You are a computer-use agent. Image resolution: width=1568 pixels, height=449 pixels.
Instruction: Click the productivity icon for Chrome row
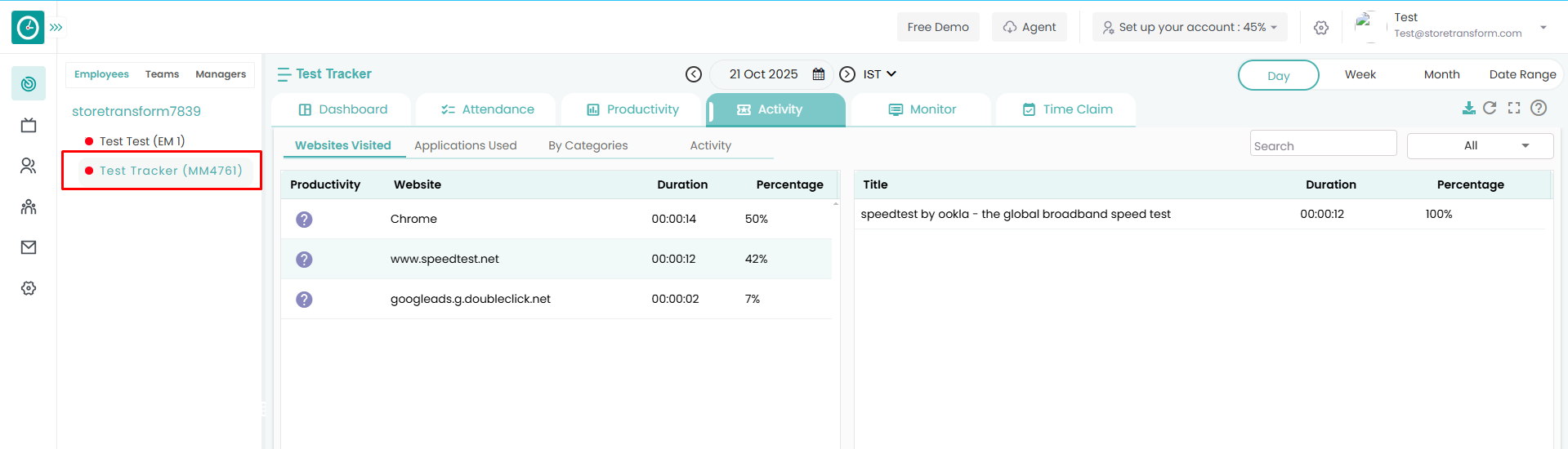[x=304, y=220]
